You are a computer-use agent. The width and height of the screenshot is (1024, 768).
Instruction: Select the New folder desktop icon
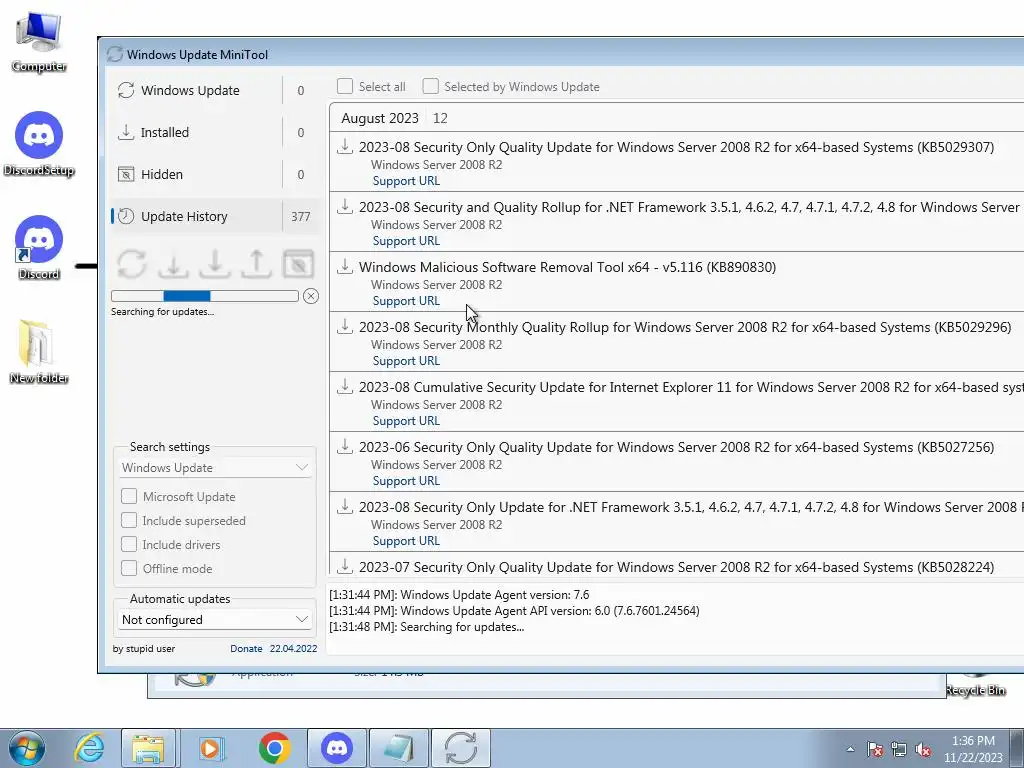39,351
